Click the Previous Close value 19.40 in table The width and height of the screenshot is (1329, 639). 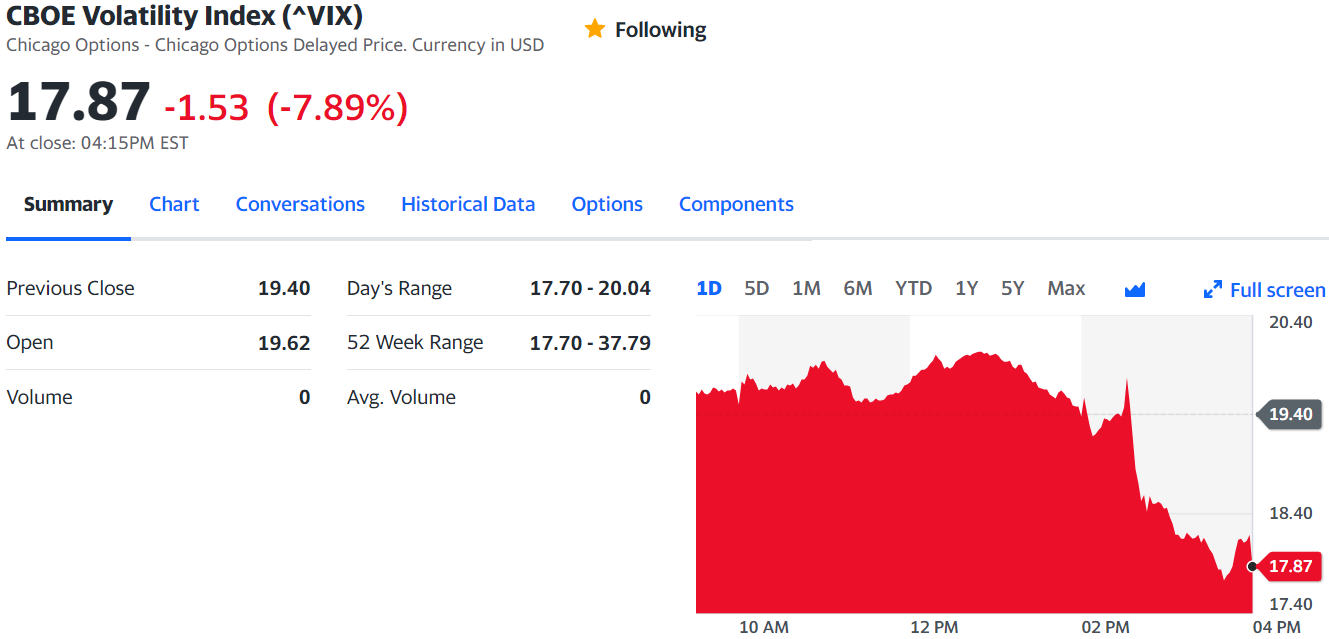point(284,288)
